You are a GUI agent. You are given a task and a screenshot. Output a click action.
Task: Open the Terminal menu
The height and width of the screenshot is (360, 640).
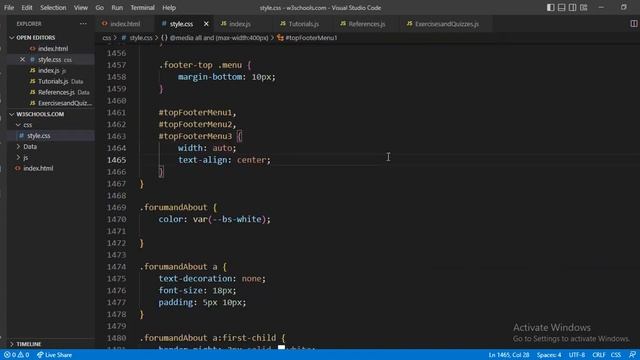click(142, 7)
